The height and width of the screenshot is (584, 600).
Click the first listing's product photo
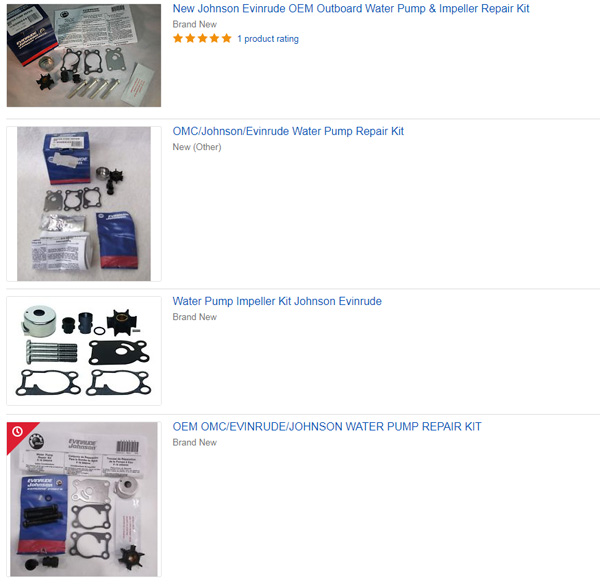(x=84, y=55)
